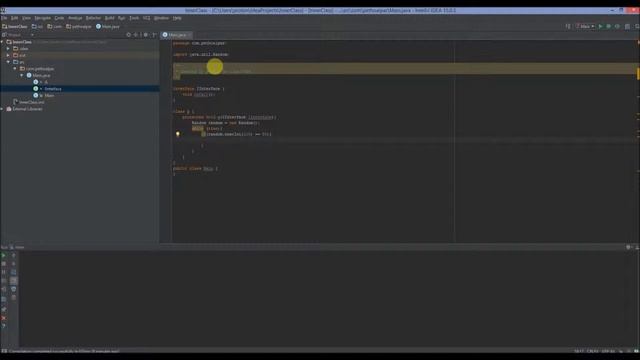Viewport: 640px width, 360px height.
Task: Hide the Run tool window
Action: [x=637, y=247]
